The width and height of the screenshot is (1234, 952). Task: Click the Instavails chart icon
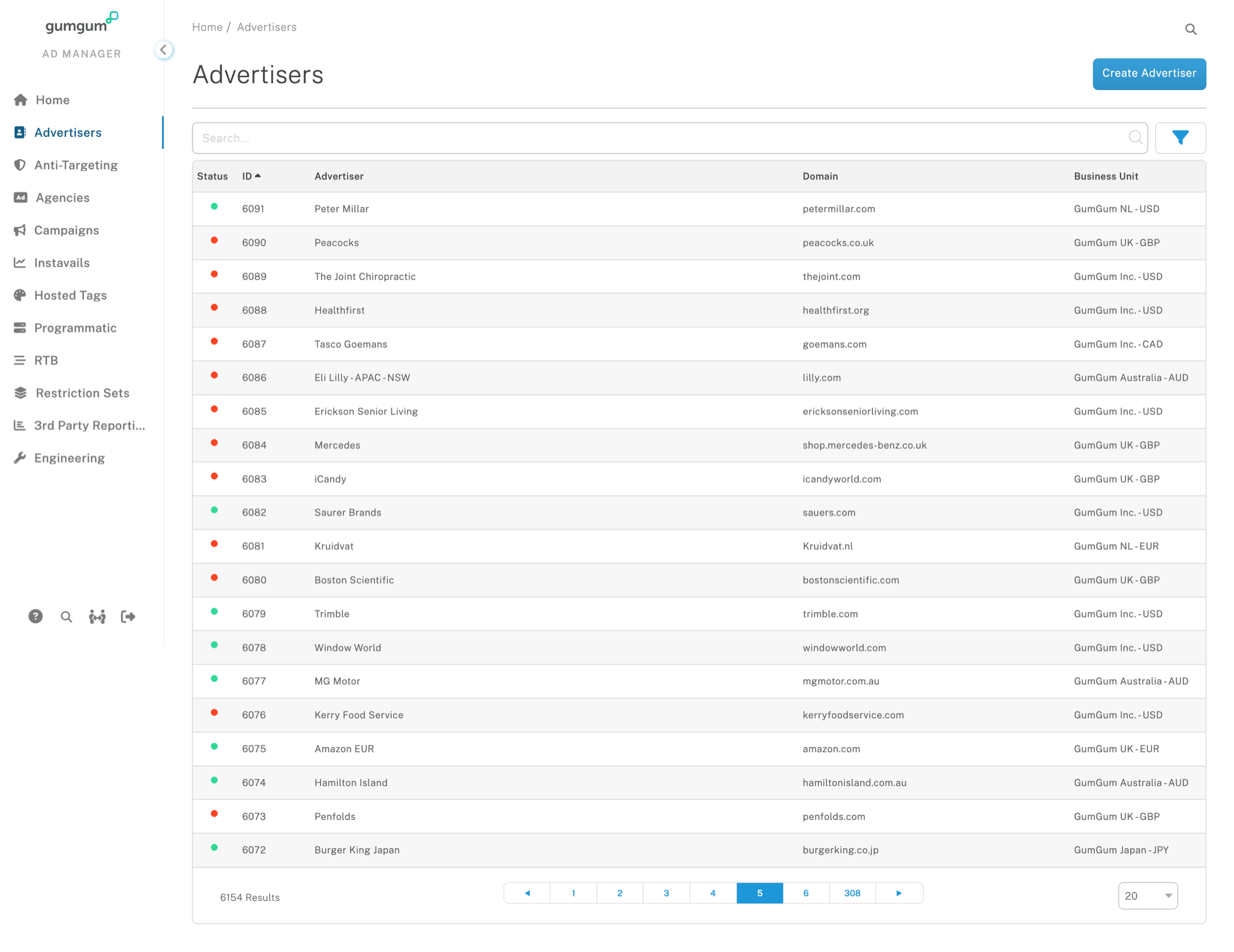[x=20, y=263]
